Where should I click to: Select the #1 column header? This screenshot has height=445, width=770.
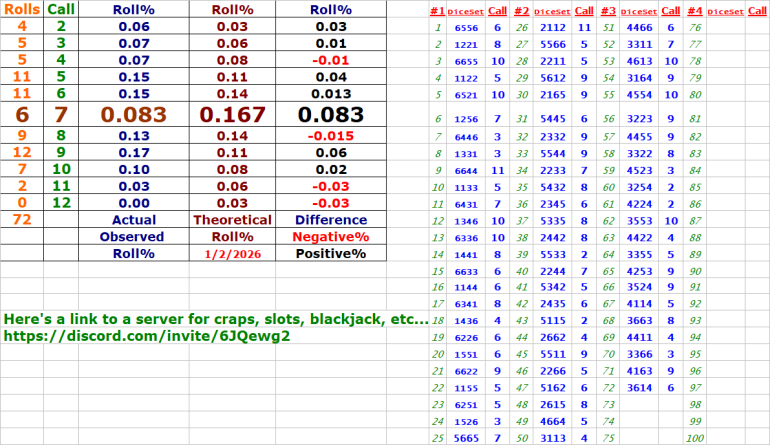pyautogui.click(x=437, y=11)
